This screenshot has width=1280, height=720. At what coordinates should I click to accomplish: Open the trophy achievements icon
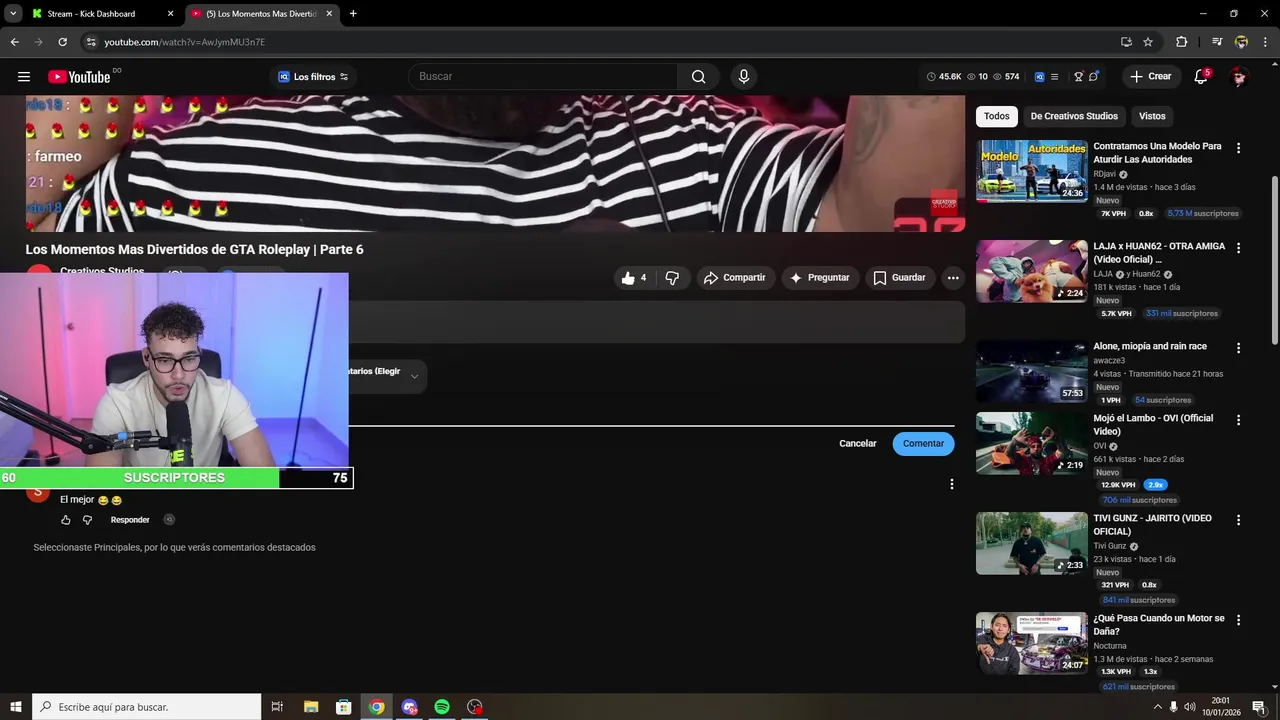click(x=1079, y=77)
